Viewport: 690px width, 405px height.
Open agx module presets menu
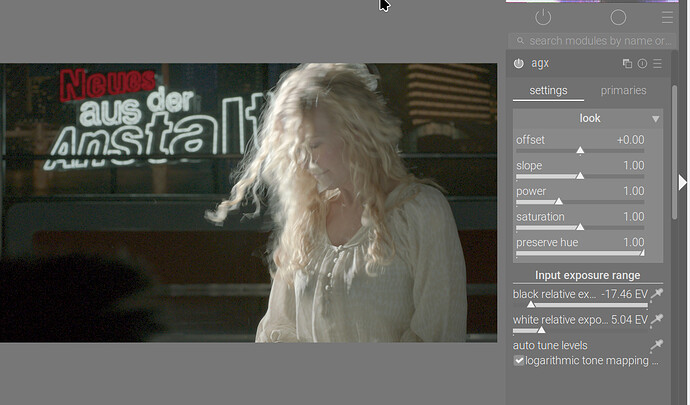tap(657, 63)
